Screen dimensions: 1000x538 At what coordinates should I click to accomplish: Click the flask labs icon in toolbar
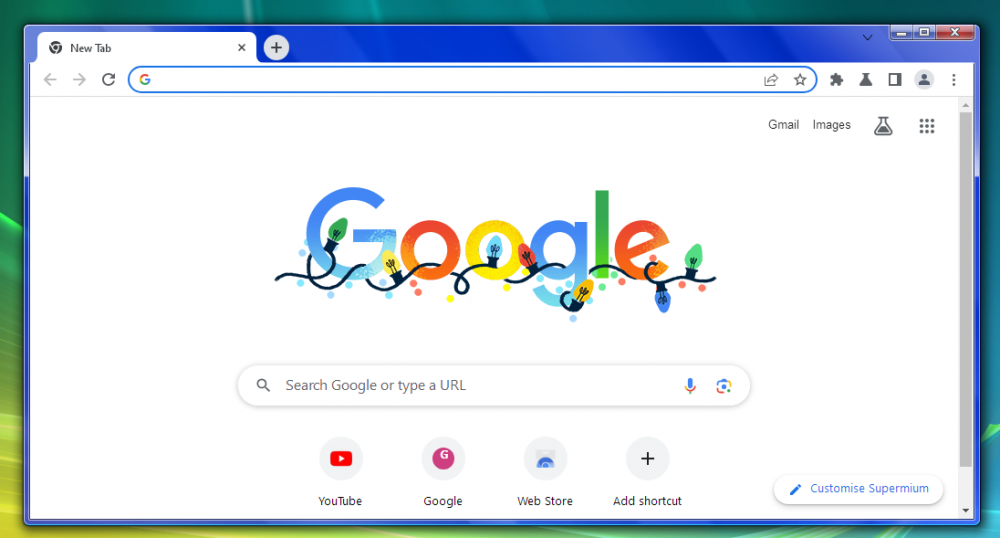[x=865, y=80]
